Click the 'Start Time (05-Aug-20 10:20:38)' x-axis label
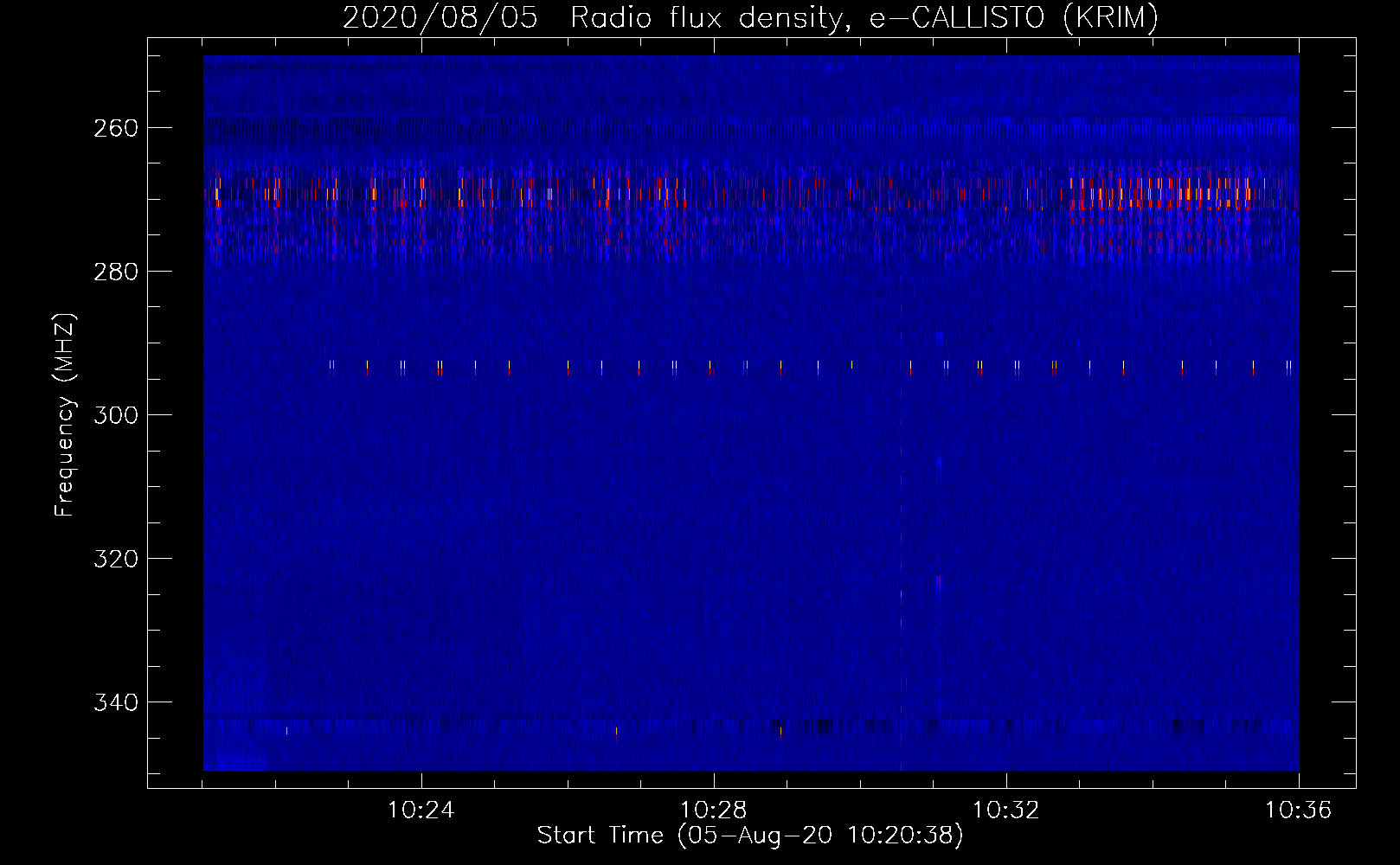The width and height of the screenshot is (1400, 865). tap(750, 836)
